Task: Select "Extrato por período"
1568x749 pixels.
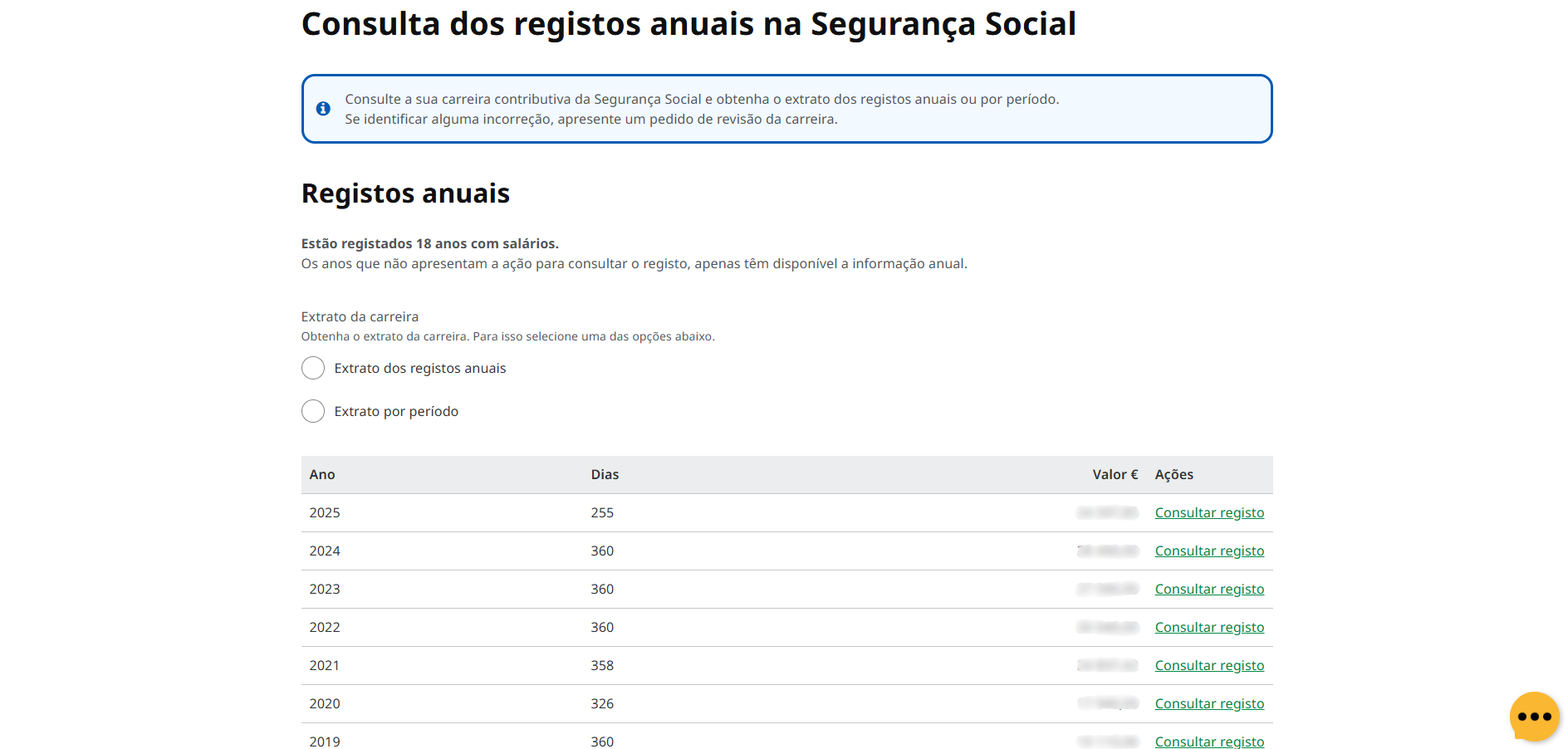Action: point(313,411)
